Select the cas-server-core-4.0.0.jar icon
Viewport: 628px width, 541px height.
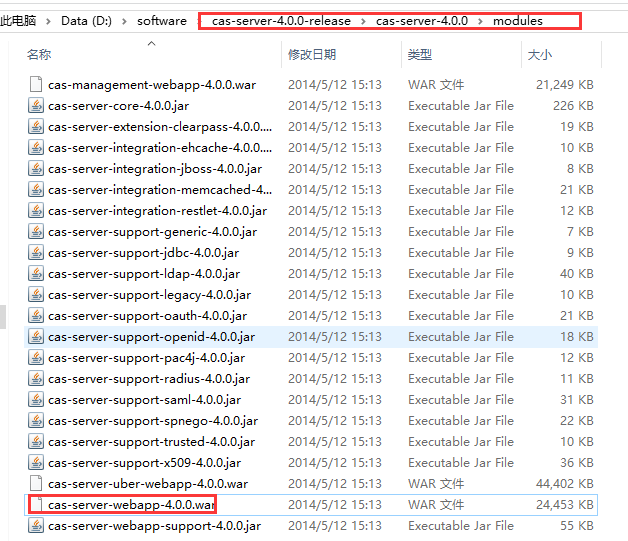36,105
